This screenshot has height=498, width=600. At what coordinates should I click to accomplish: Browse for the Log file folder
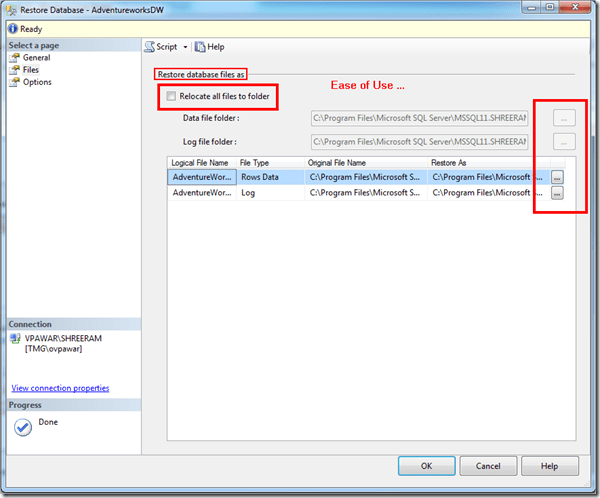(564, 142)
